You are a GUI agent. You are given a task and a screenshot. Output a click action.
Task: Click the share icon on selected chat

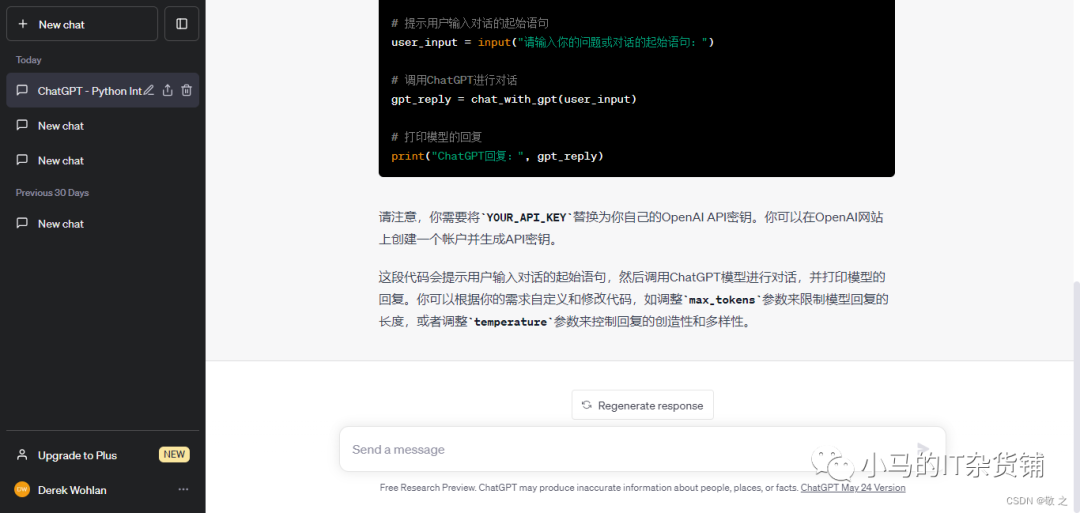[x=168, y=91]
